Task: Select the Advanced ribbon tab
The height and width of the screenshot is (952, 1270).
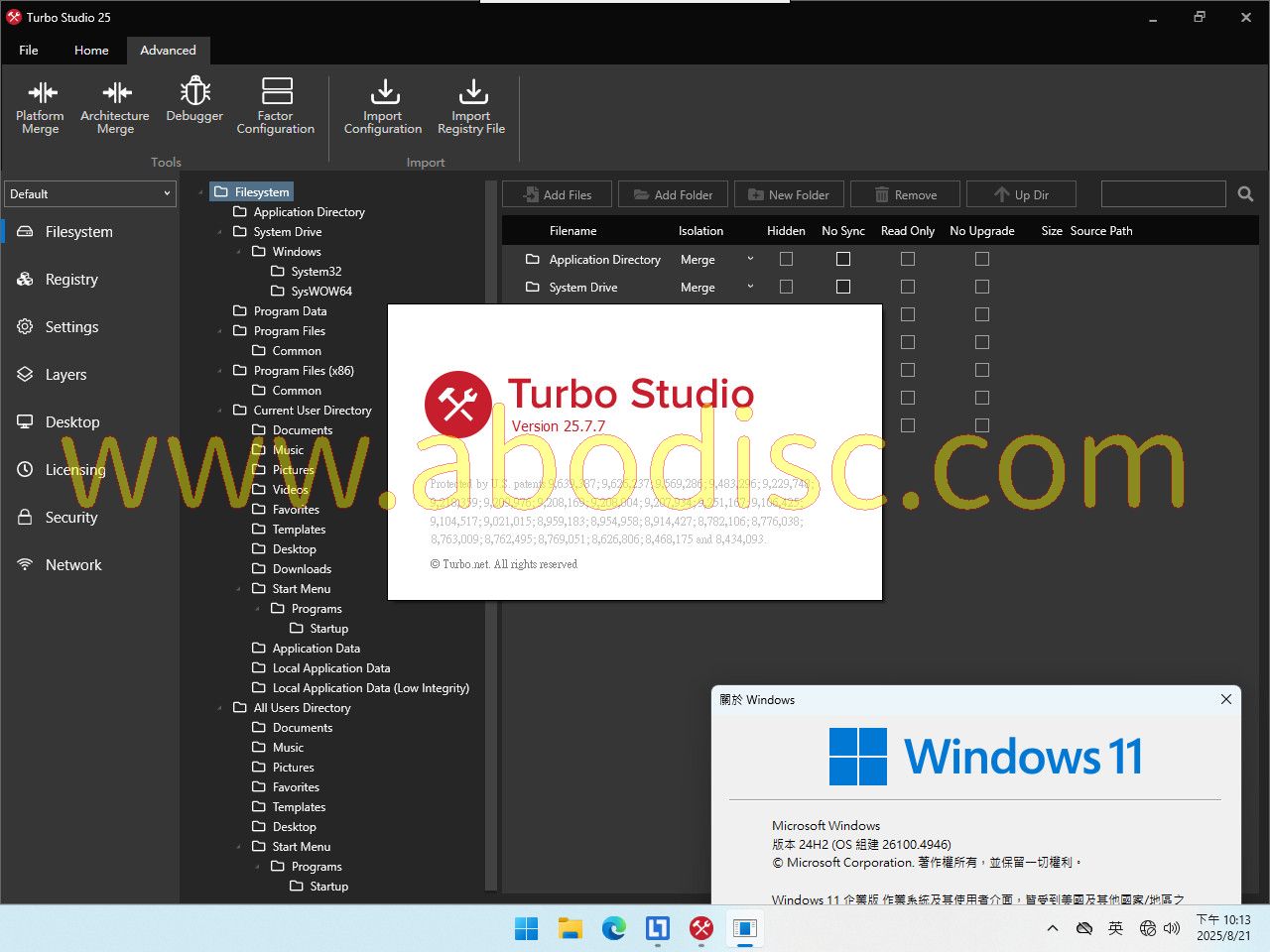Action: pos(168,50)
